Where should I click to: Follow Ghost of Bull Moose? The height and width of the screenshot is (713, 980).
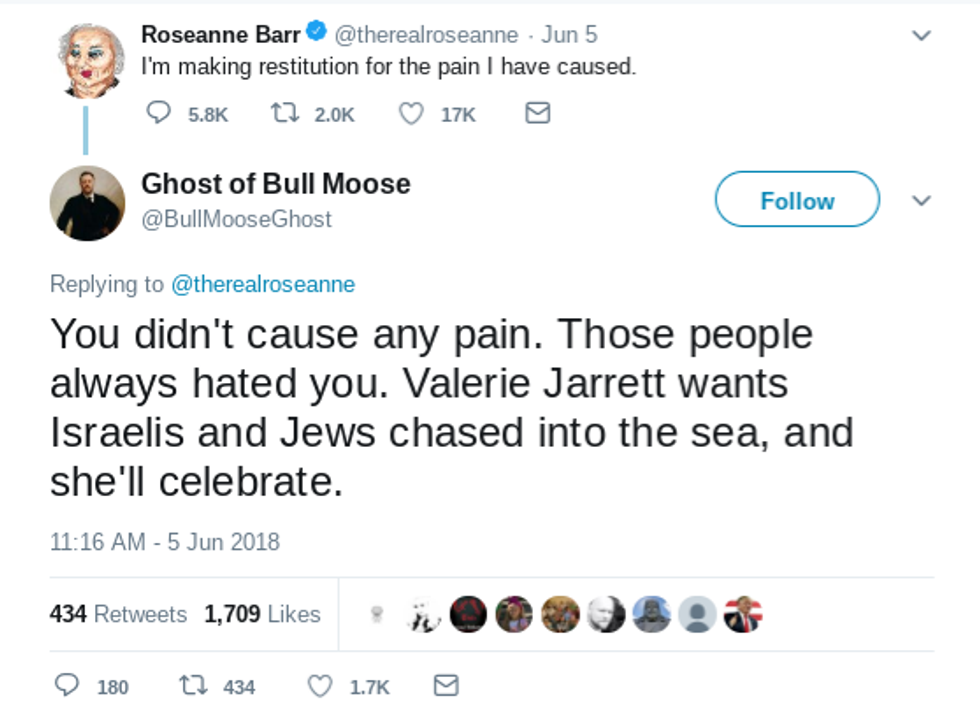coord(797,200)
